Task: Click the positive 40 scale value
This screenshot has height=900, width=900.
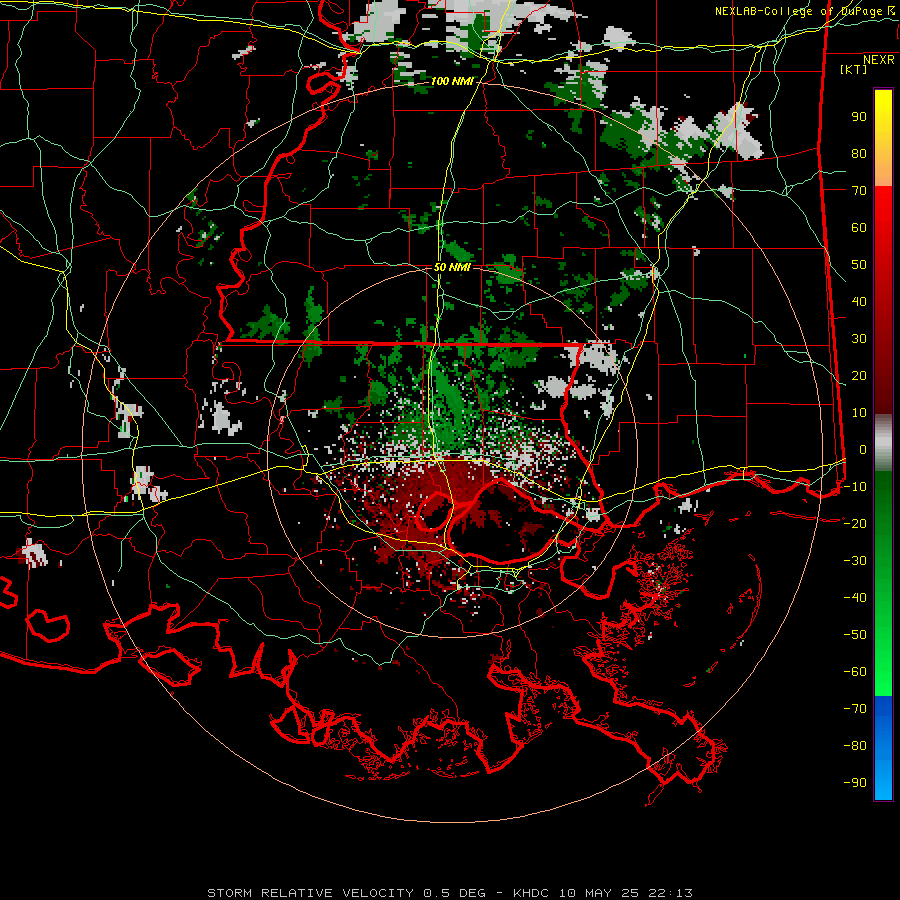Action: pyautogui.click(x=859, y=302)
